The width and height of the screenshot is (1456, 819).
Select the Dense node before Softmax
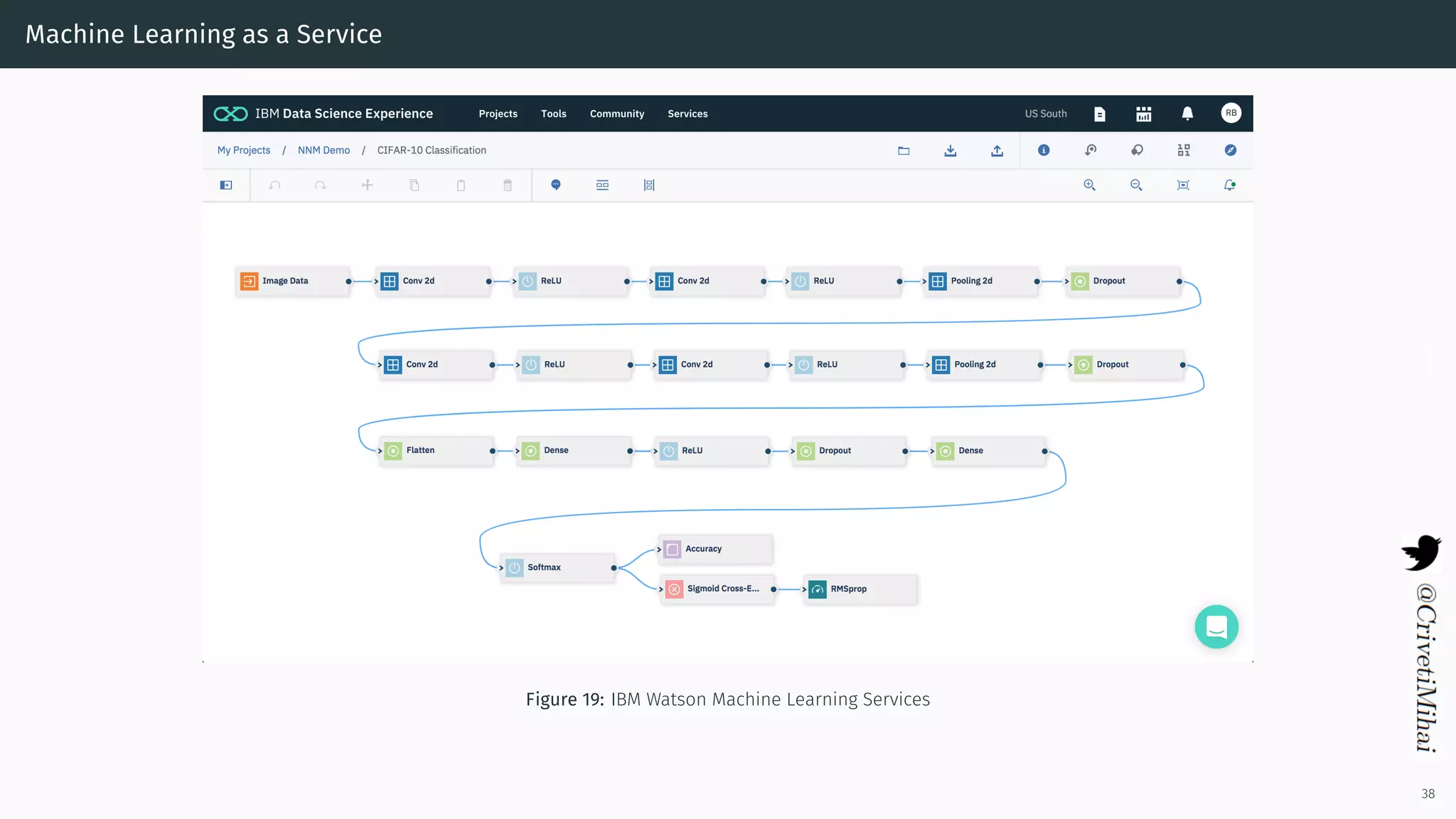pyautogui.click(x=989, y=451)
